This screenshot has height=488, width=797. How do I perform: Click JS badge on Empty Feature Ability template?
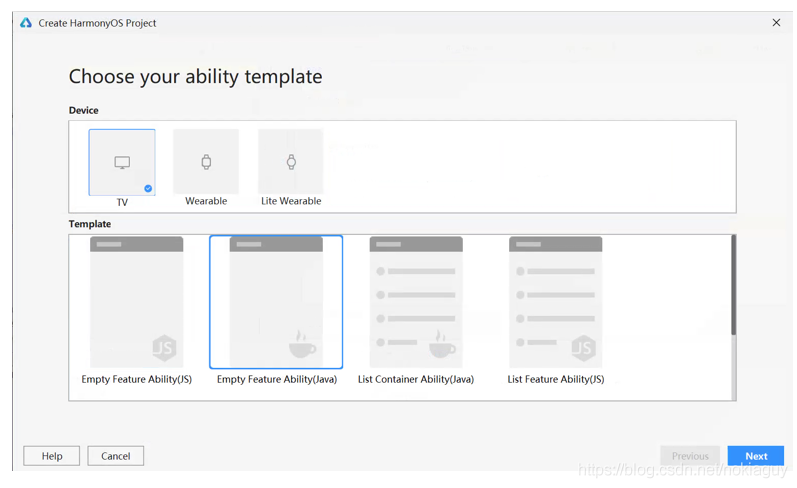click(164, 348)
